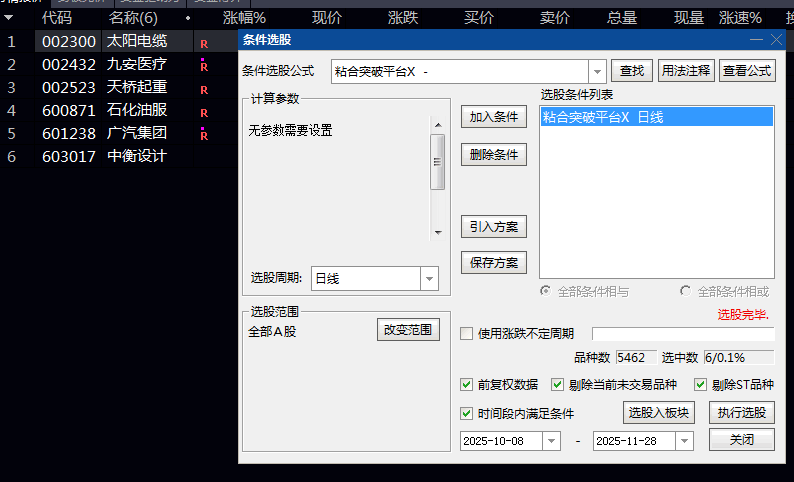Toggle 使用涨跌不定周期 checkbox
794x482 pixels.
coord(466,334)
